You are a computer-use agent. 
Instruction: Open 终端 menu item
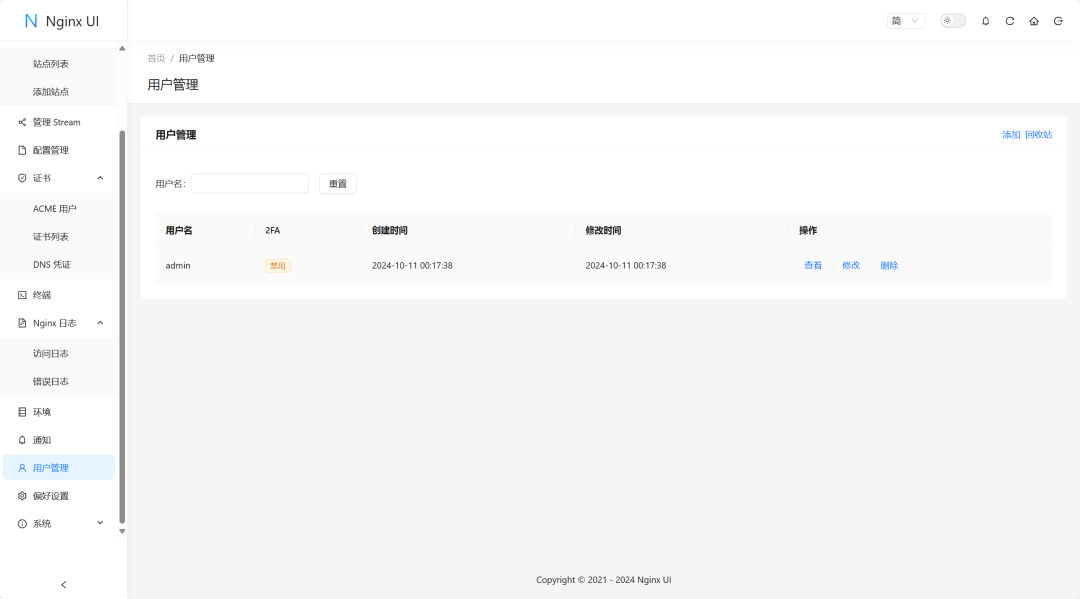click(x=59, y=295)
